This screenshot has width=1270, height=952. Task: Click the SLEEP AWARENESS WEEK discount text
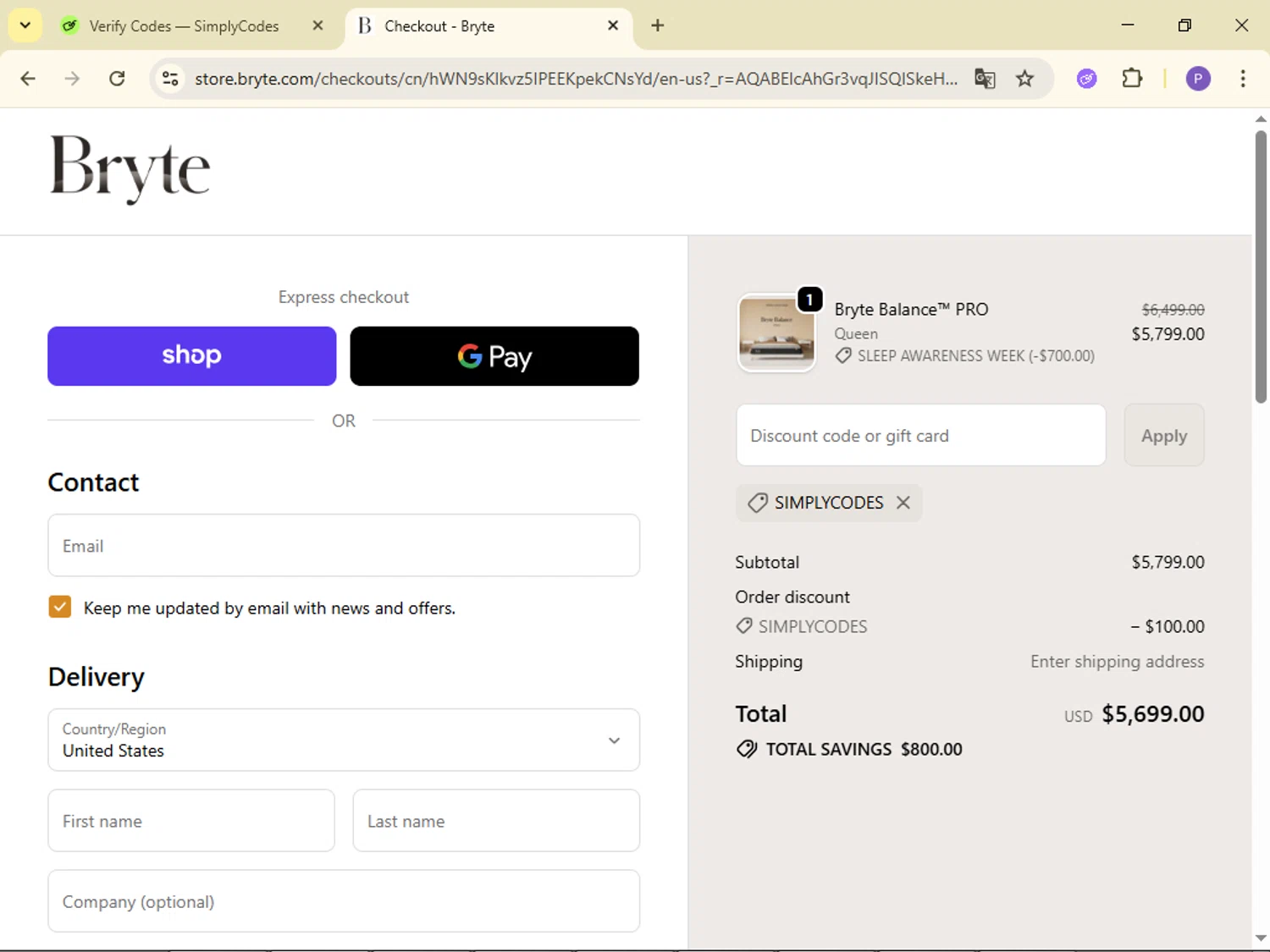[975, 356]
